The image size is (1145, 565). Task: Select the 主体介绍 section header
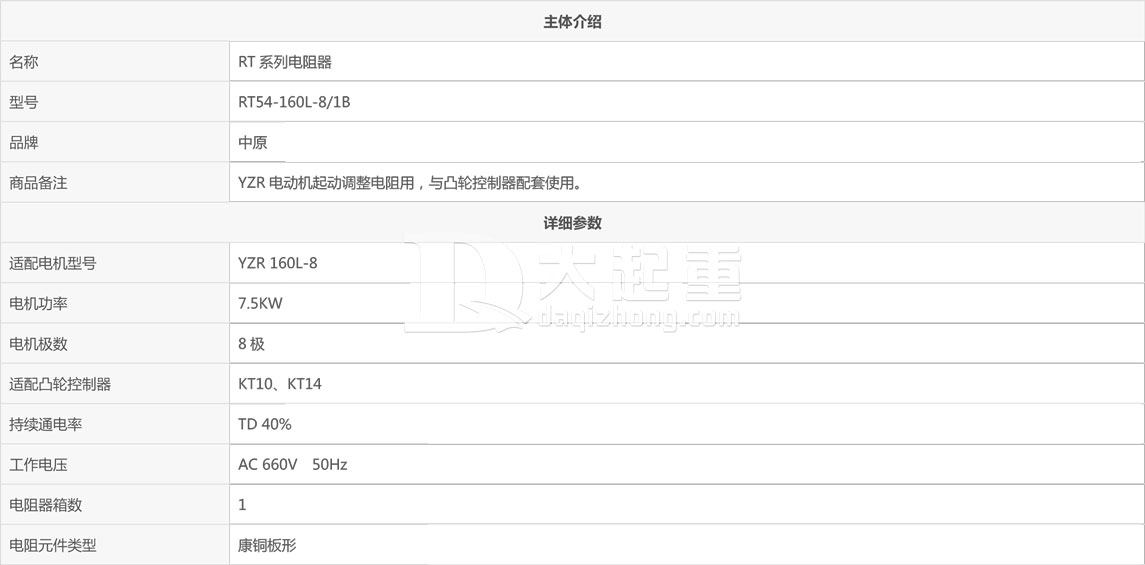point(572,22)
